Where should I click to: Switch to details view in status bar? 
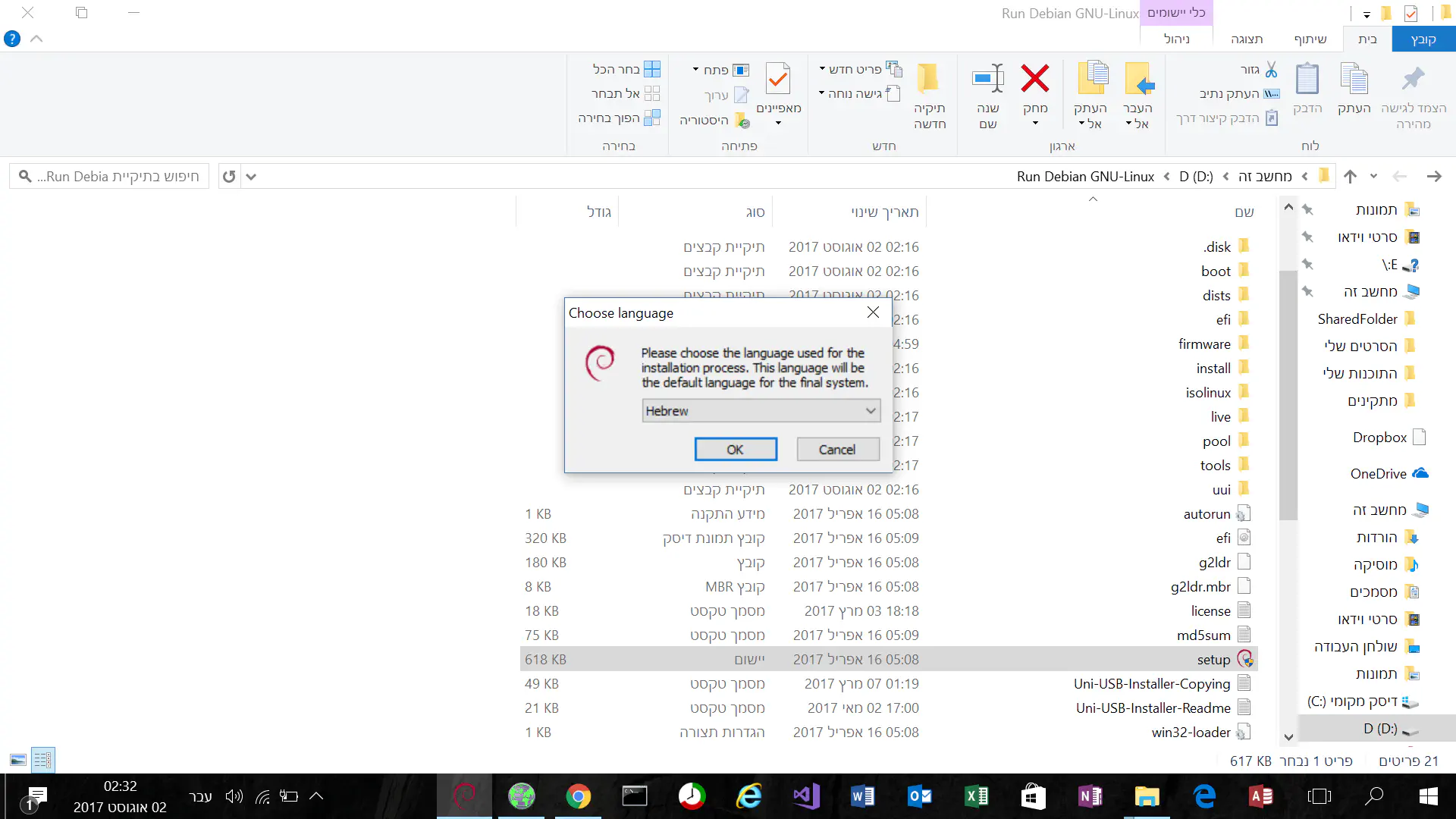click(x=42, y=760)
